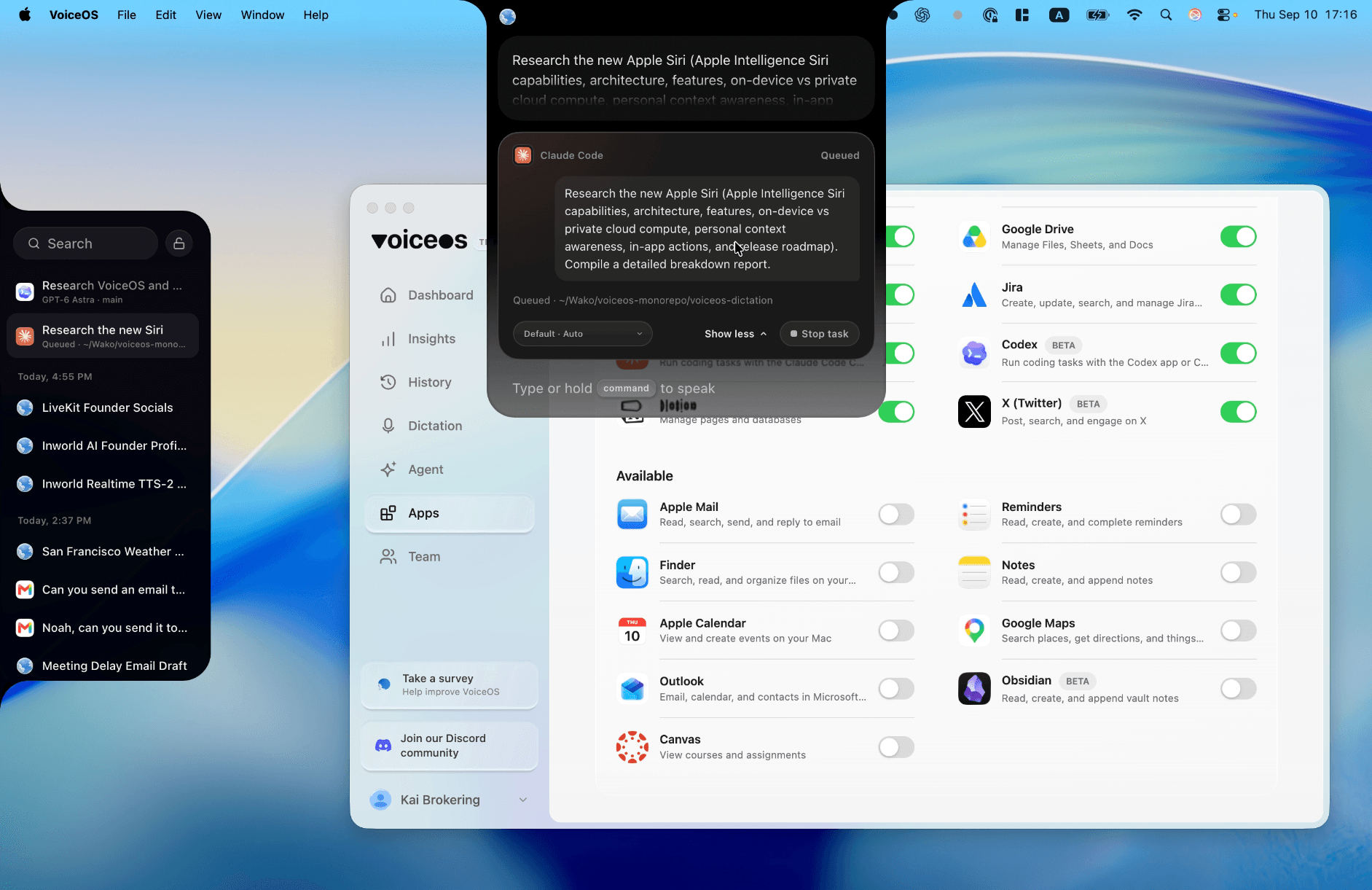The image size is (1372, 890).
Task: Click the Claude Code icon in task card
Action: tap(523, 155)
